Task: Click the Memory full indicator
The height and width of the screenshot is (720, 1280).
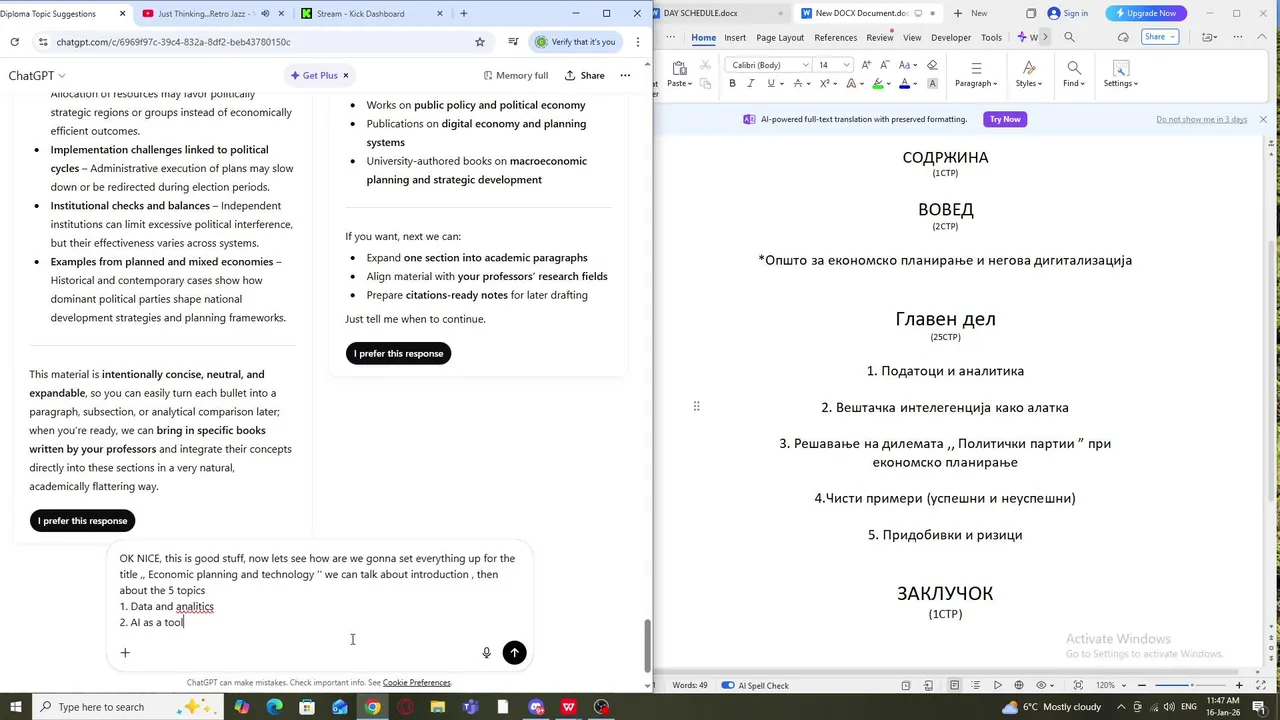Action: tap(515, 75)
